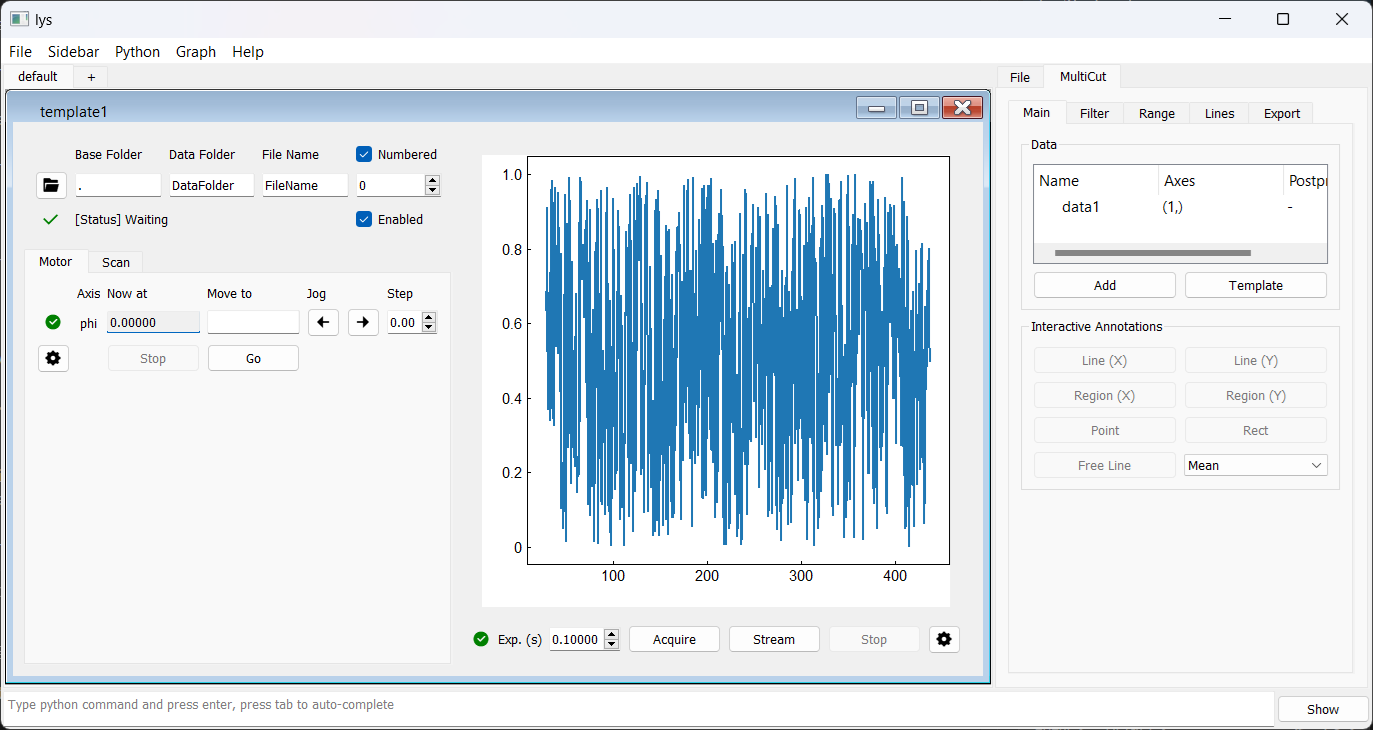Click the Move to input field
1373x730 pixels.
point(253,322)
